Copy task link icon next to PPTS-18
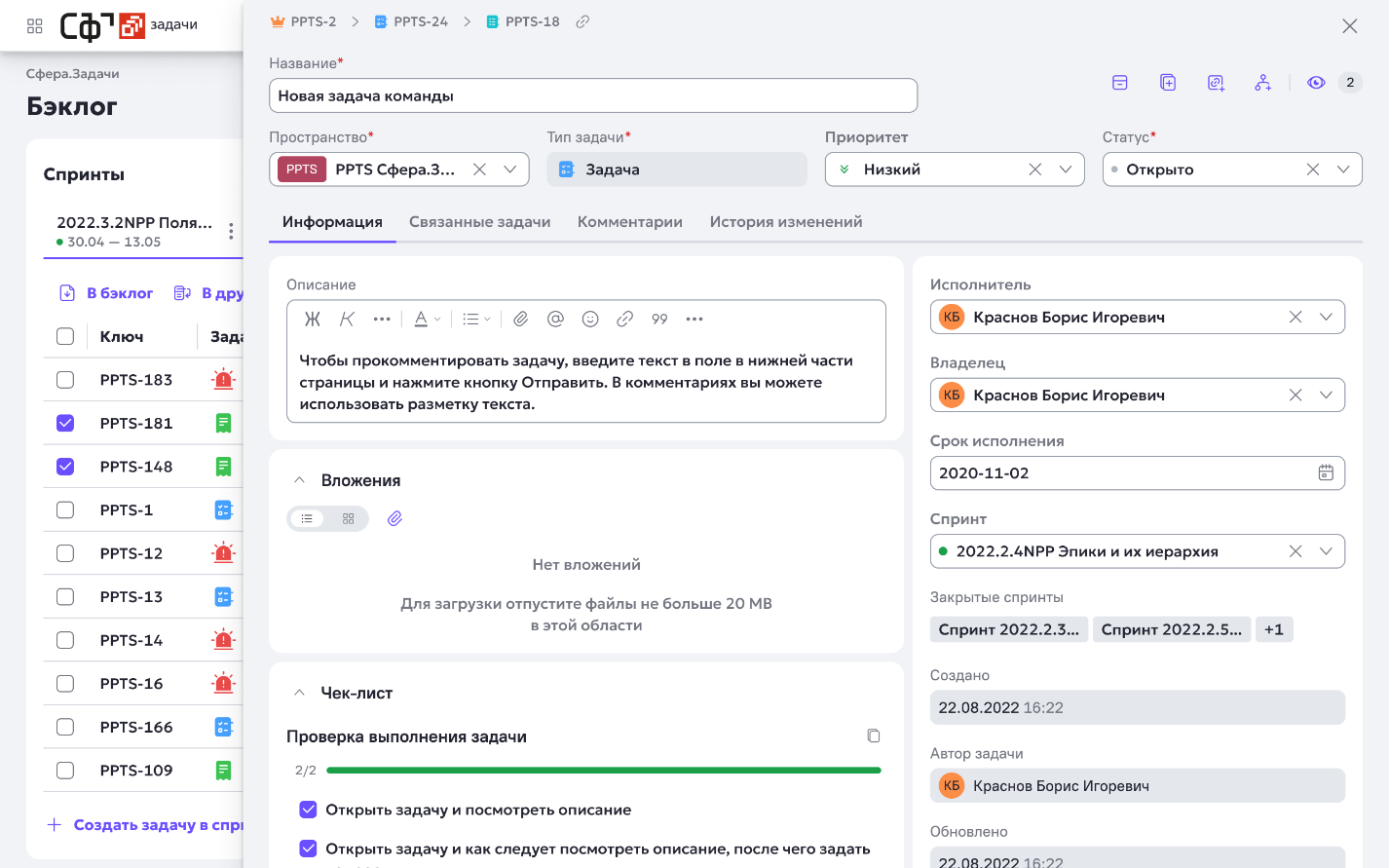Viewport: 1389px width, 868px height. [x=582, y=21]
